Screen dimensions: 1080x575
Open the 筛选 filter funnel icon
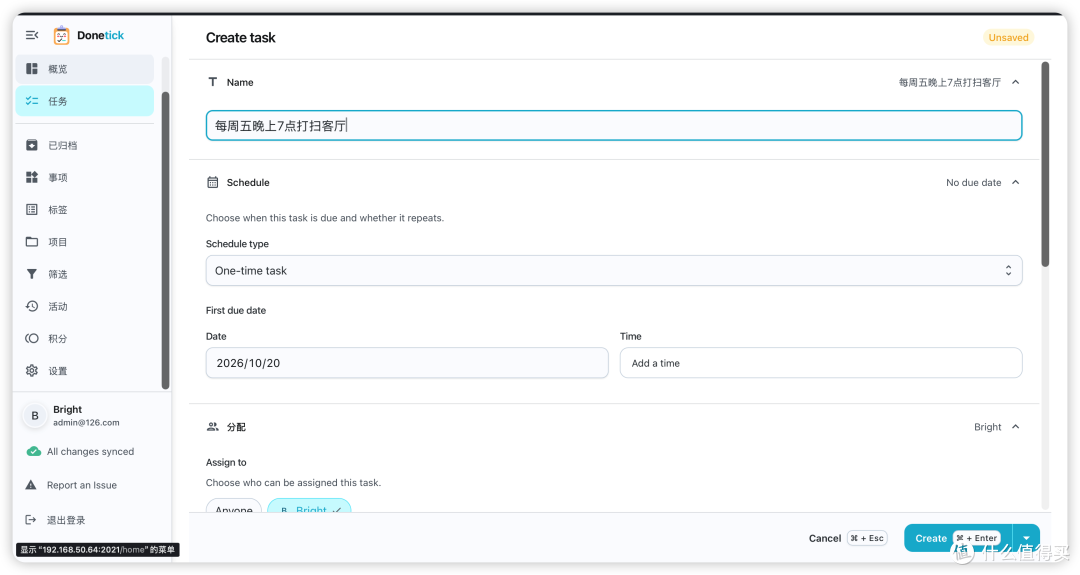pos(32,274)
